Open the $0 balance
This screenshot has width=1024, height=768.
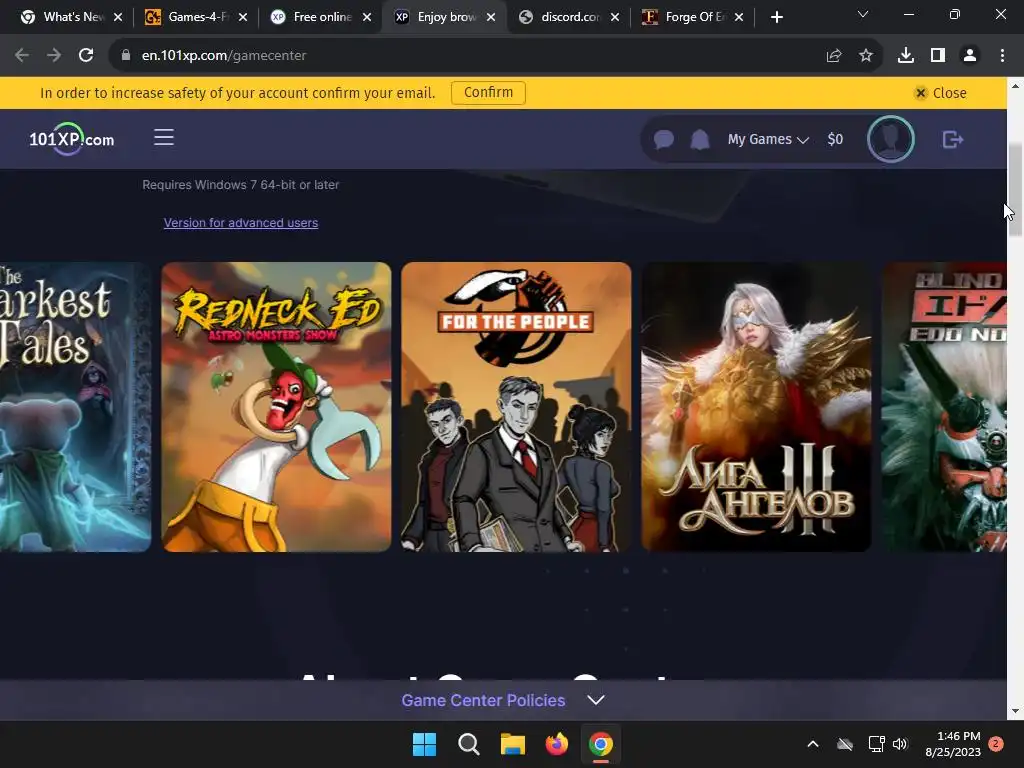(835, 139)
